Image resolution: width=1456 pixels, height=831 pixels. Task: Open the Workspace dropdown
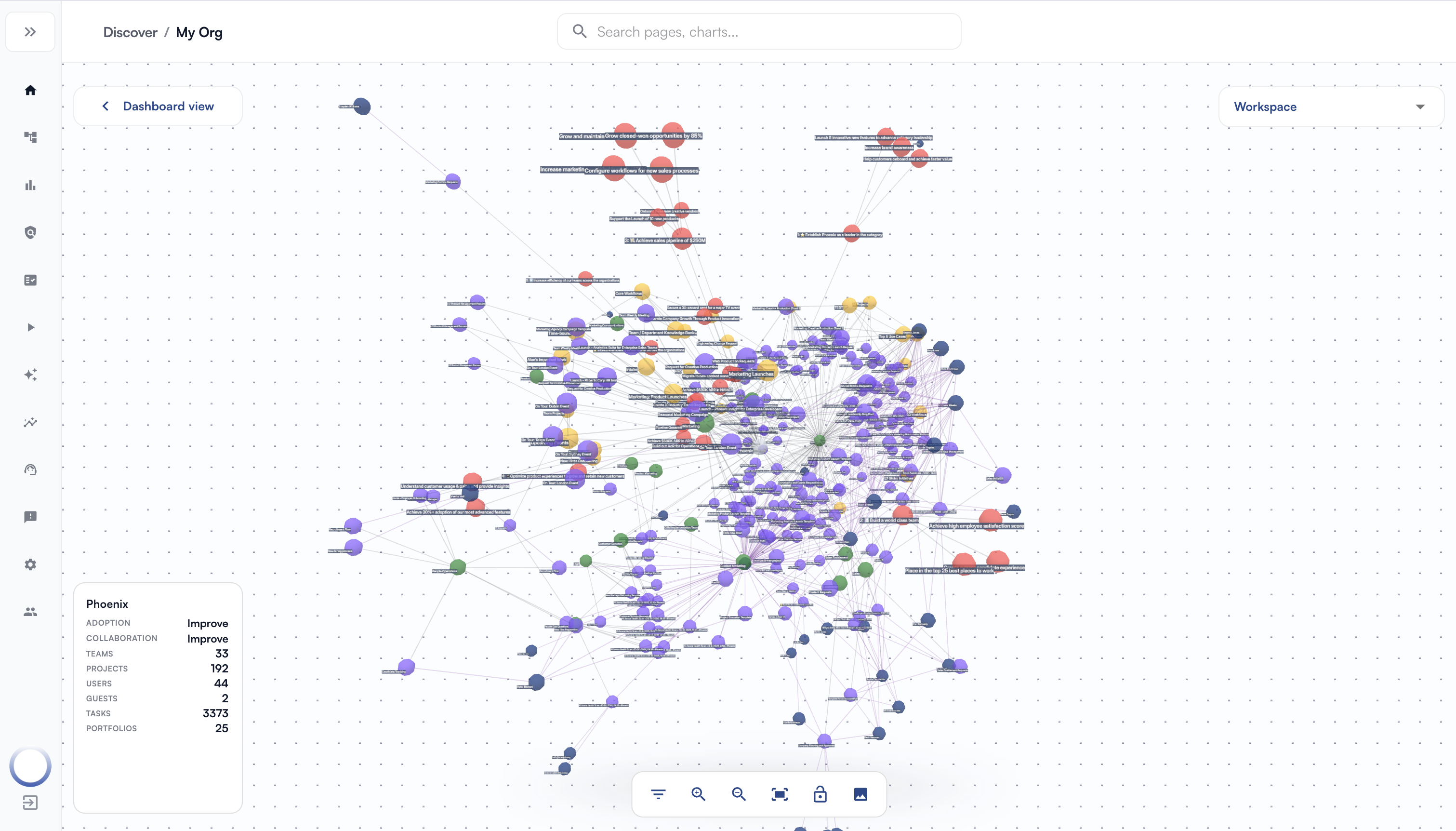click(x=1331, y=107)
